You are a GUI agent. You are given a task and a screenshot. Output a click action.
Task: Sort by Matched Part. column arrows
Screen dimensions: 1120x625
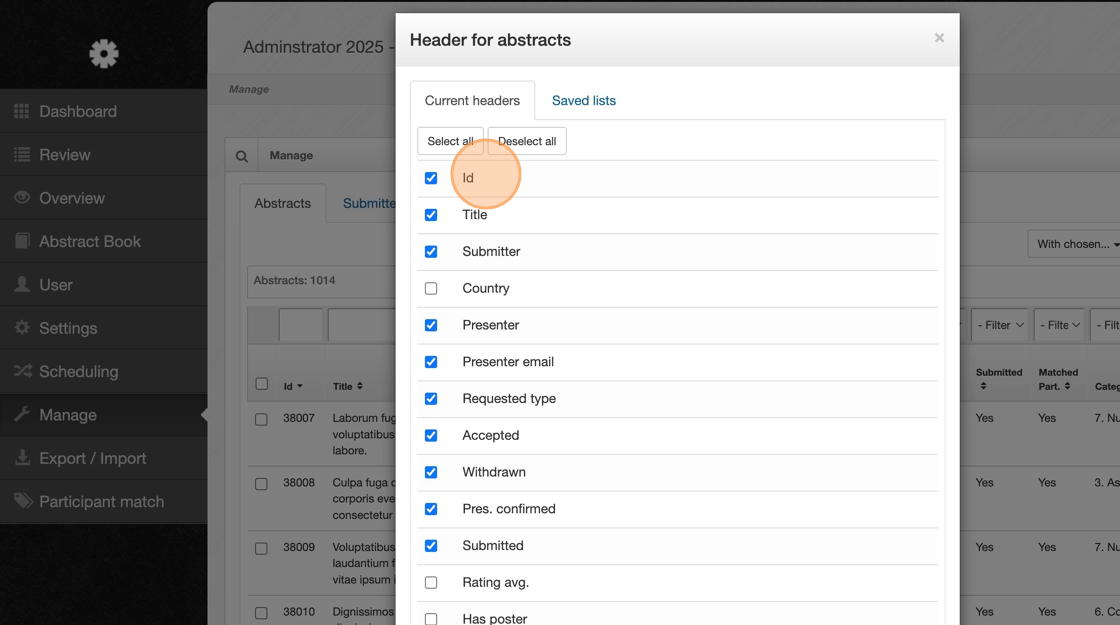1067,386
